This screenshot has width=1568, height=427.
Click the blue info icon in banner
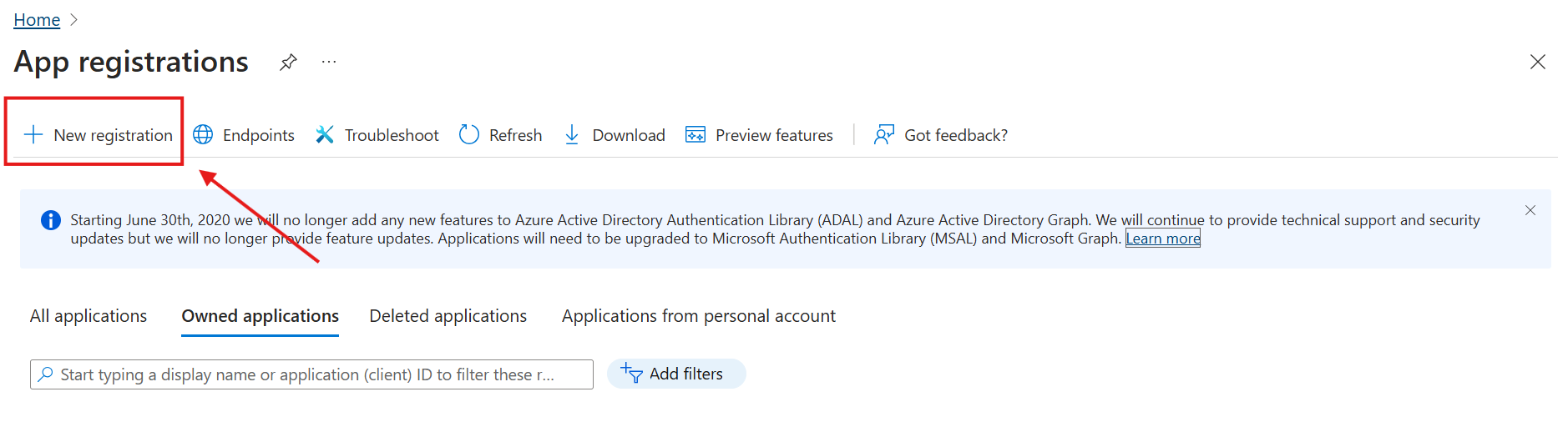tap(51, 220)
